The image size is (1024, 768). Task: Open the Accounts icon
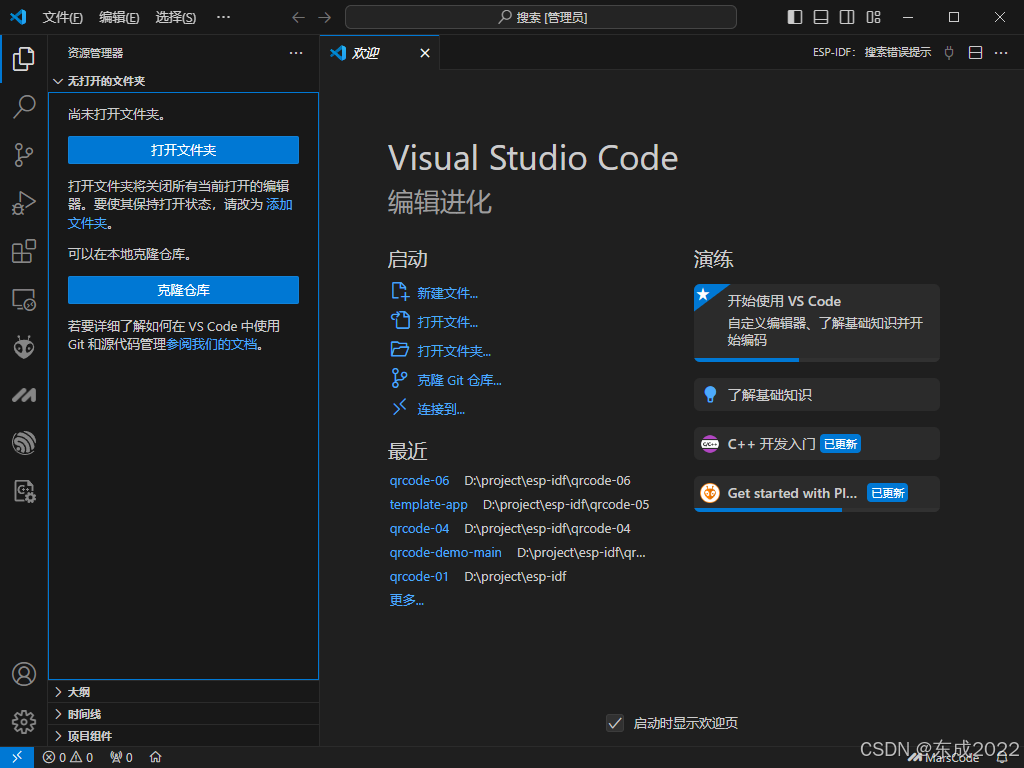coord(24,674)
